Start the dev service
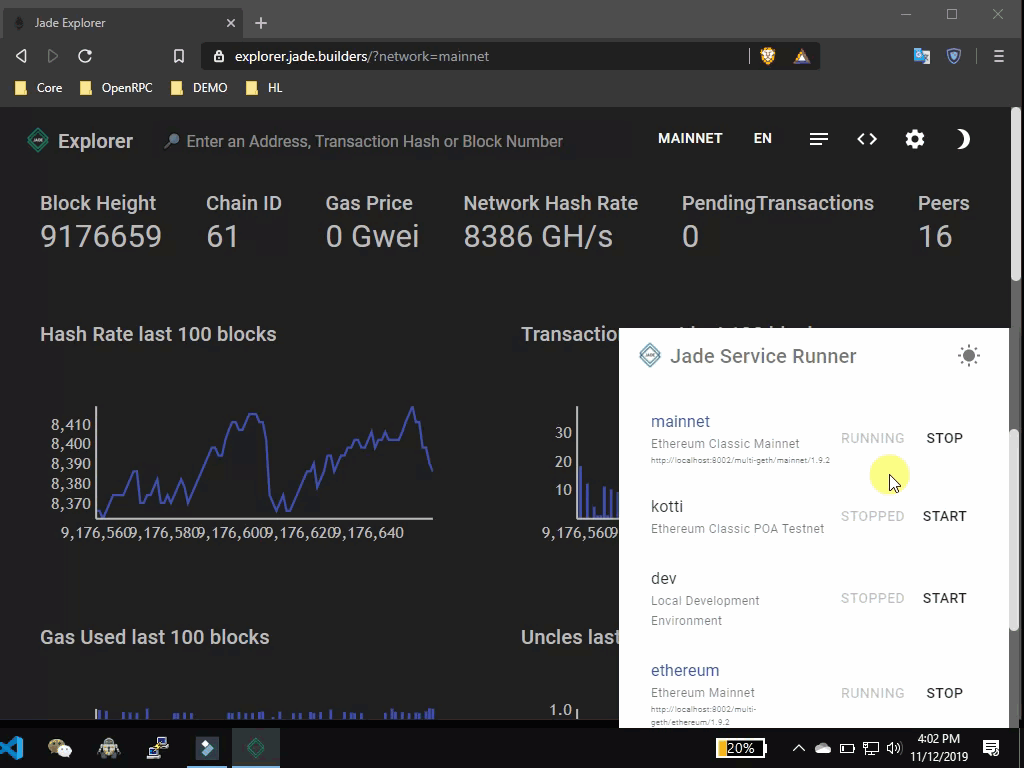The width and height of the screenshot is (1024, 768). [x=944, y=598]
